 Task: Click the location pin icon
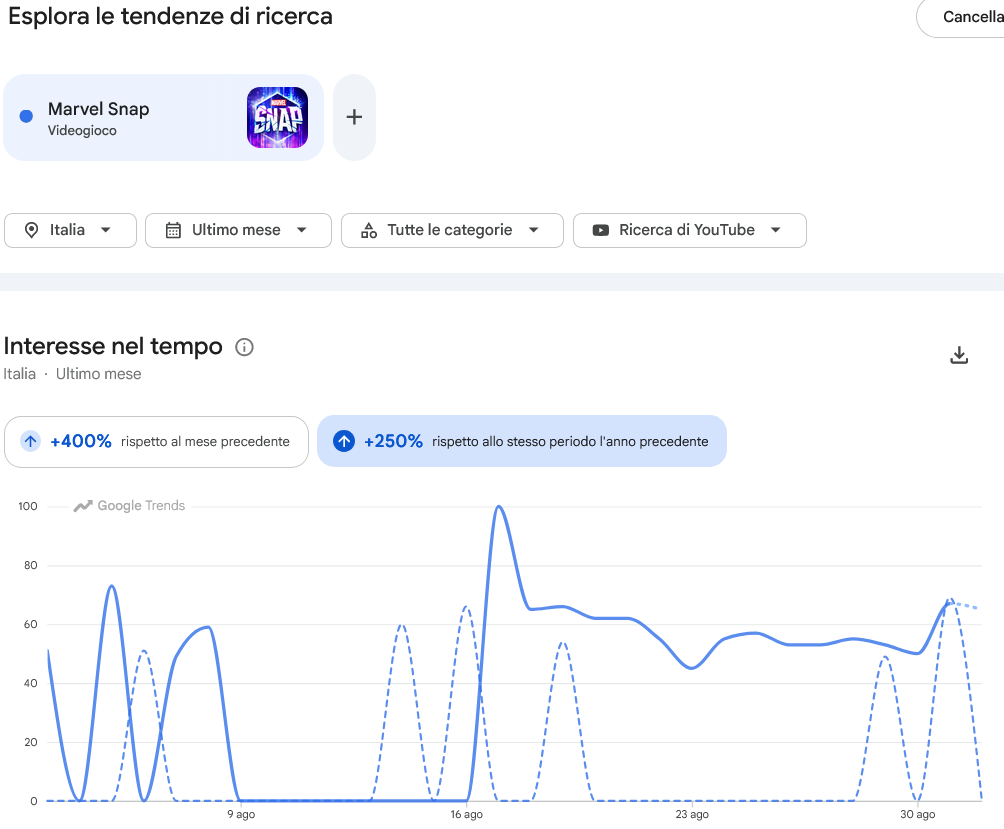coord(31,230)
